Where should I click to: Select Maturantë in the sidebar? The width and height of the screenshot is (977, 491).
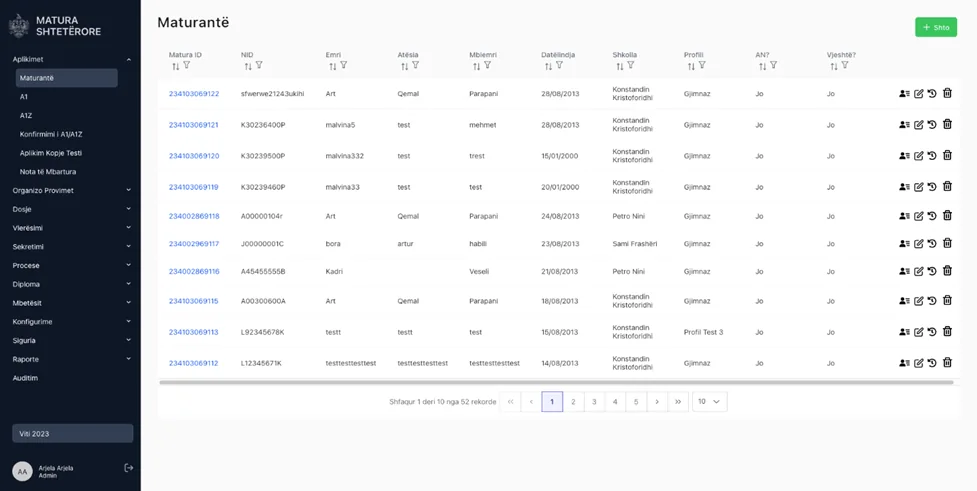[x=67, y=78]
